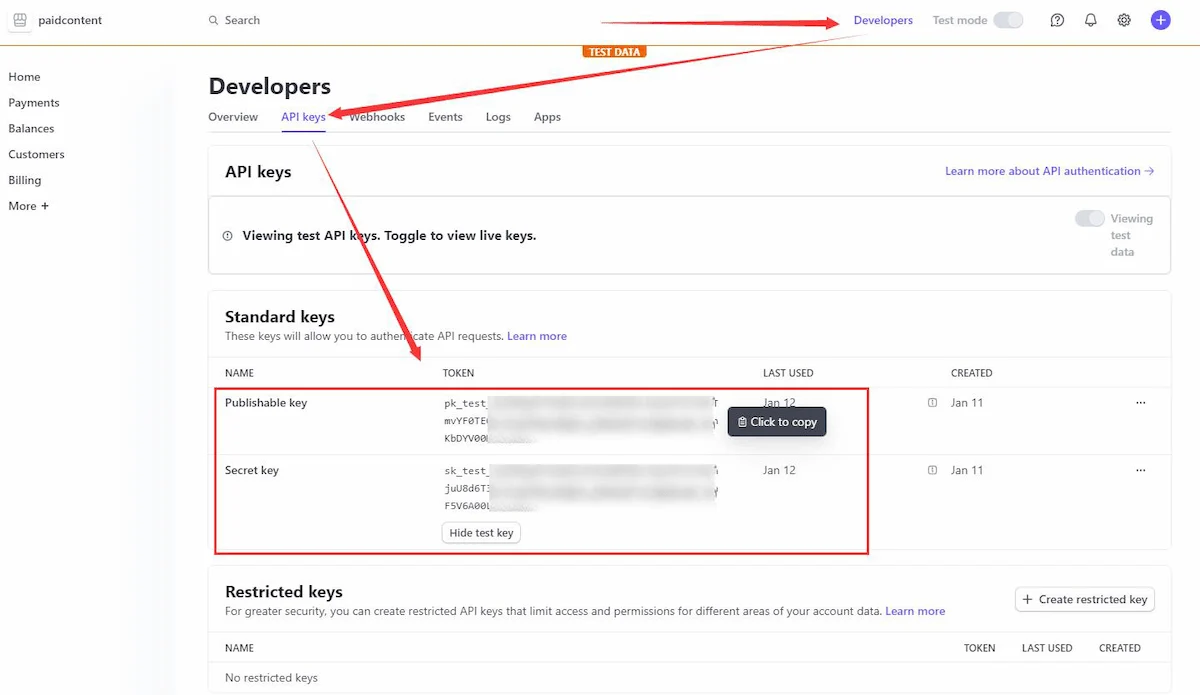The image size is (1200, 695).
Task: Toggle Test mode in the top bar
Action: tap(1009, 19)
